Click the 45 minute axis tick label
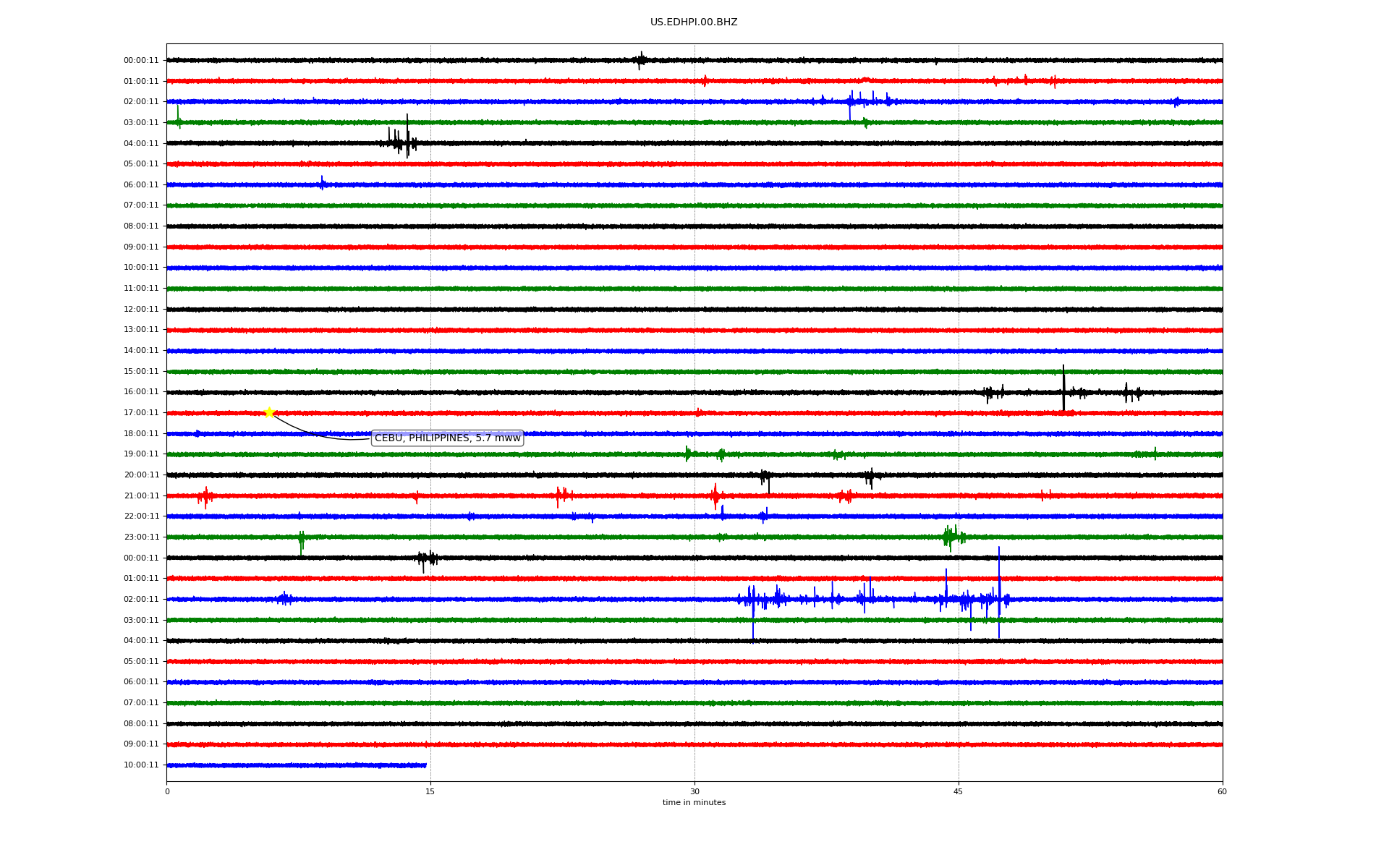This screenshot has height=868, width=1389. click(x=959, y=791)
